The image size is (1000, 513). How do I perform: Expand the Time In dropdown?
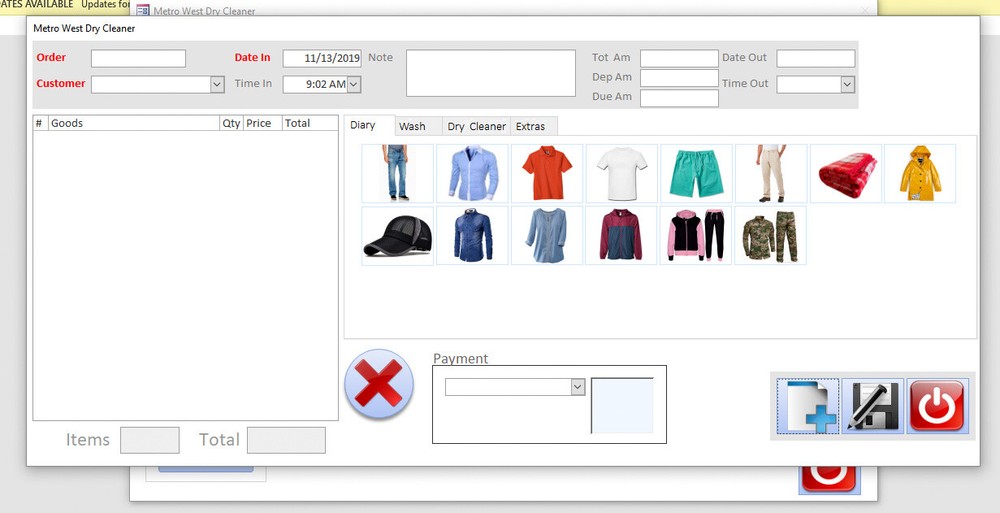(354, 84)
